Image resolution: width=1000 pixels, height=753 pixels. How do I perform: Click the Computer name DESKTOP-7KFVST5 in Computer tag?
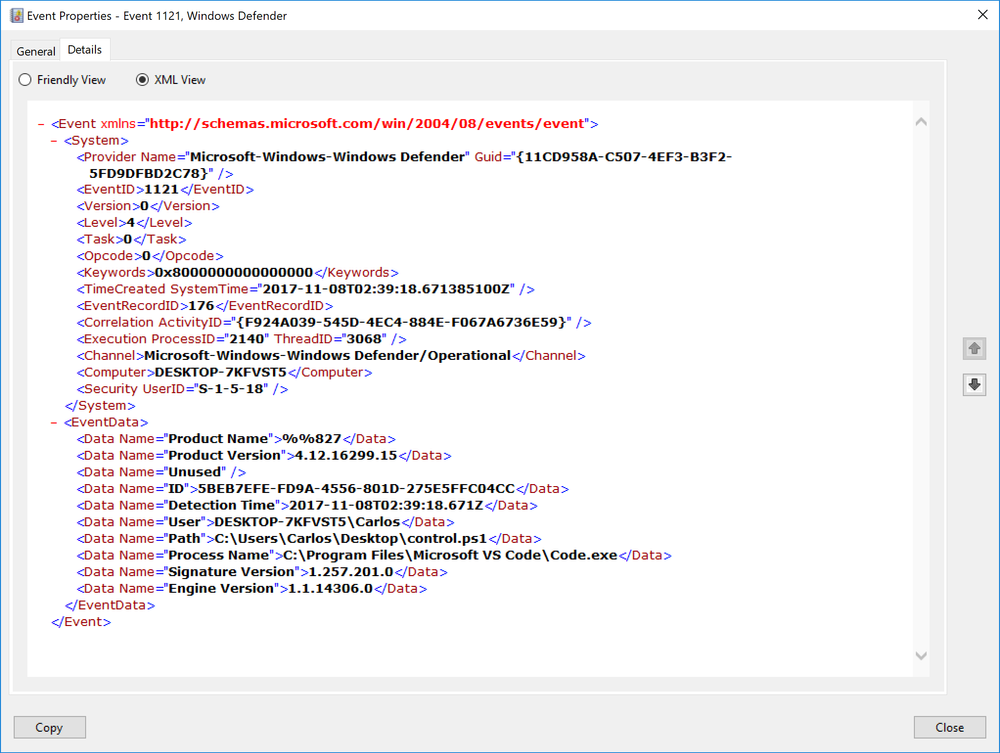pyautogui.click(x=221, y=372)
